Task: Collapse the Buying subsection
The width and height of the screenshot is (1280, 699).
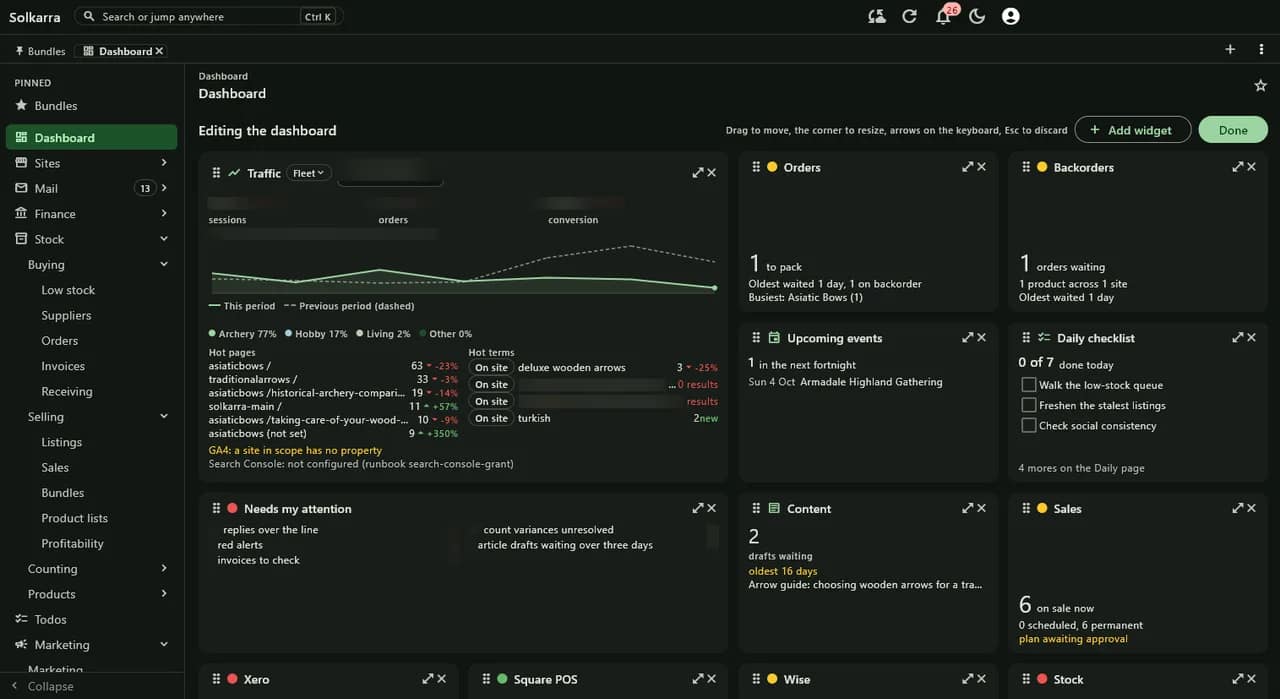Action: click(x=164, y=264)
